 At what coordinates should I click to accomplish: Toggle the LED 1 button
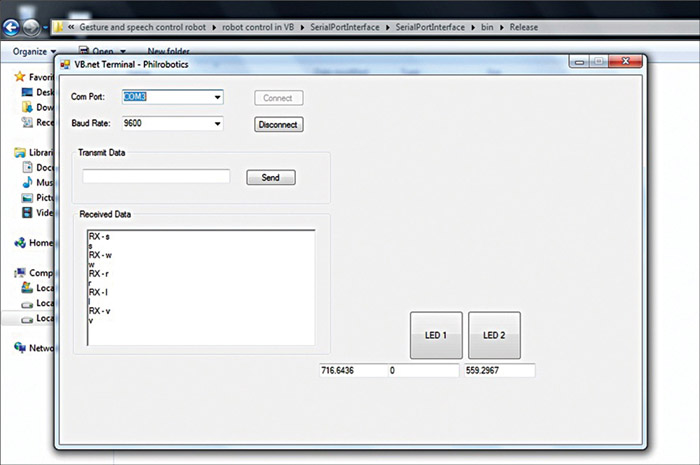pos(436,335)
